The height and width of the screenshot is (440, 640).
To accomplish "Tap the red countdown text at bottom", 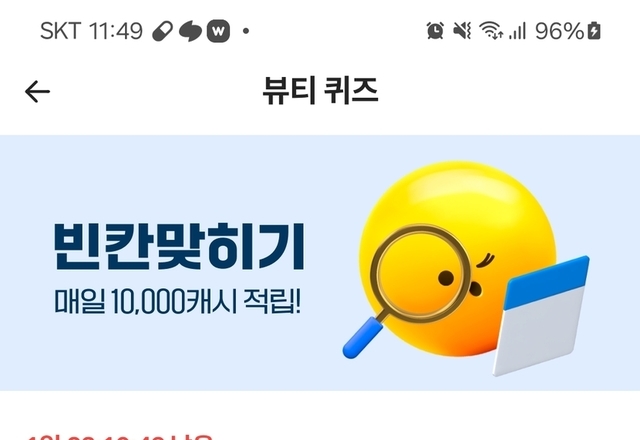I will point(120,438).
